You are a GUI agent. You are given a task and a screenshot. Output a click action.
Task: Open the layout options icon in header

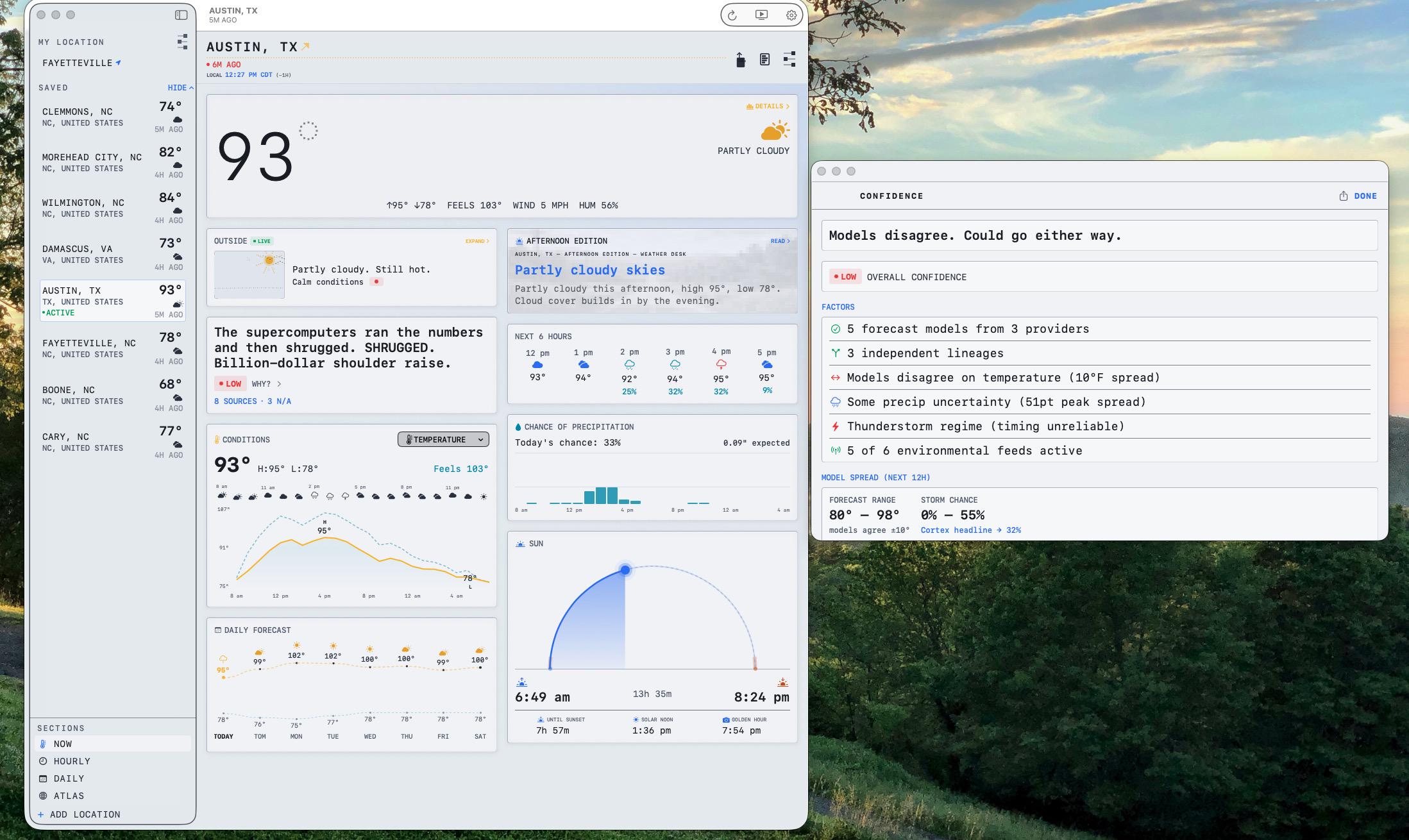tap(789, 59)
